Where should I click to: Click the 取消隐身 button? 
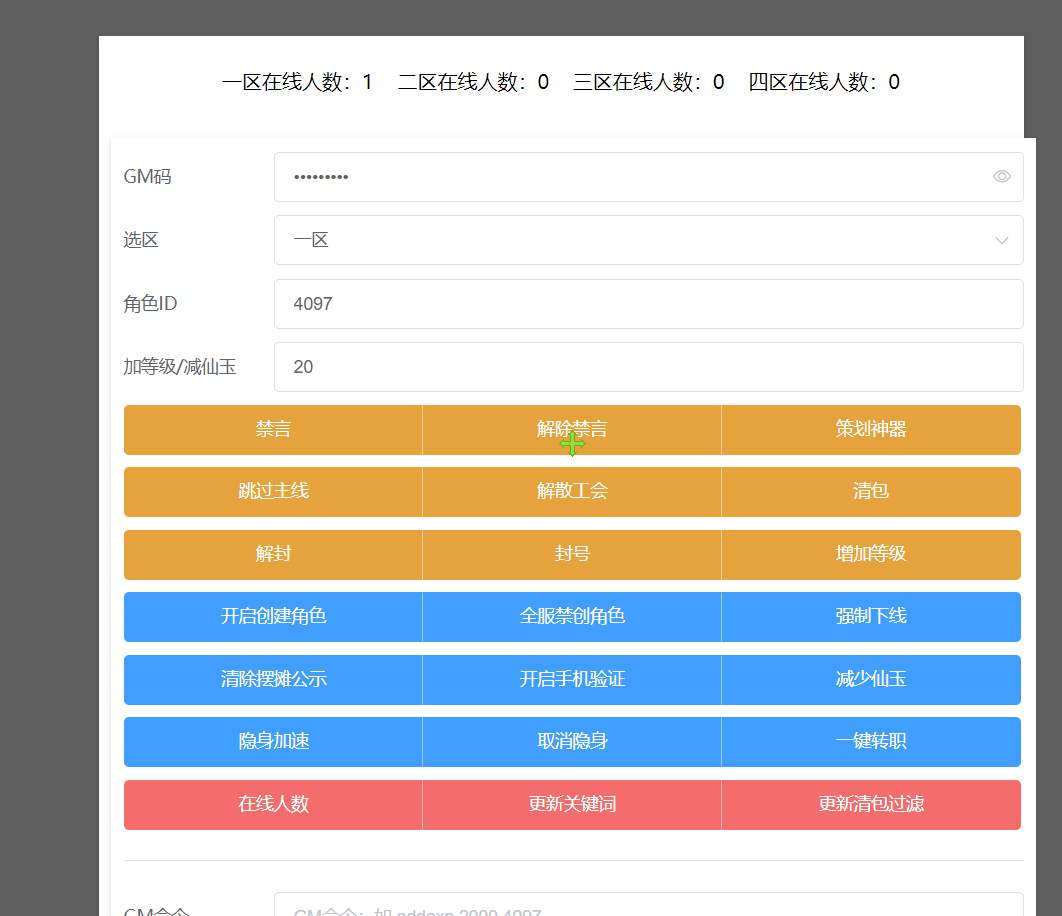[572, 742]
